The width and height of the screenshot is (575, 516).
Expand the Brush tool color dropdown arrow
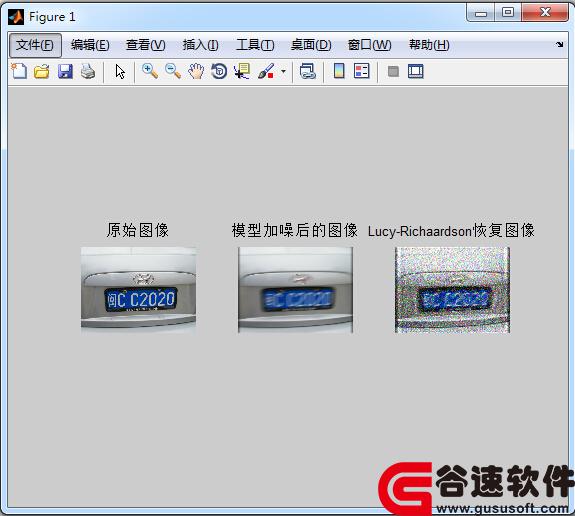(x=283, y=72)
